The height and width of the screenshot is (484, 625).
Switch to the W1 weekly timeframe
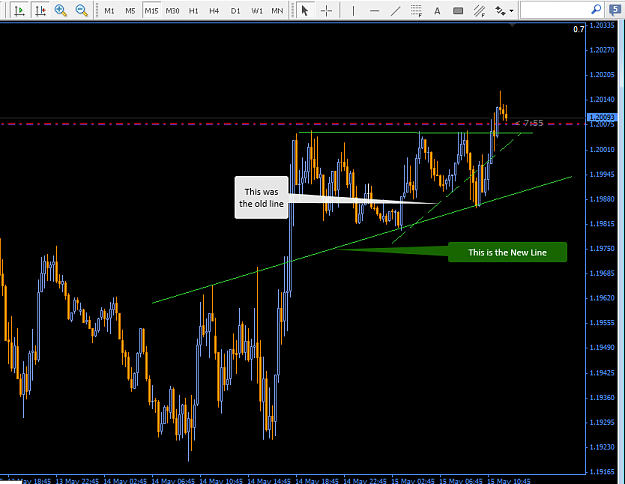257,11
